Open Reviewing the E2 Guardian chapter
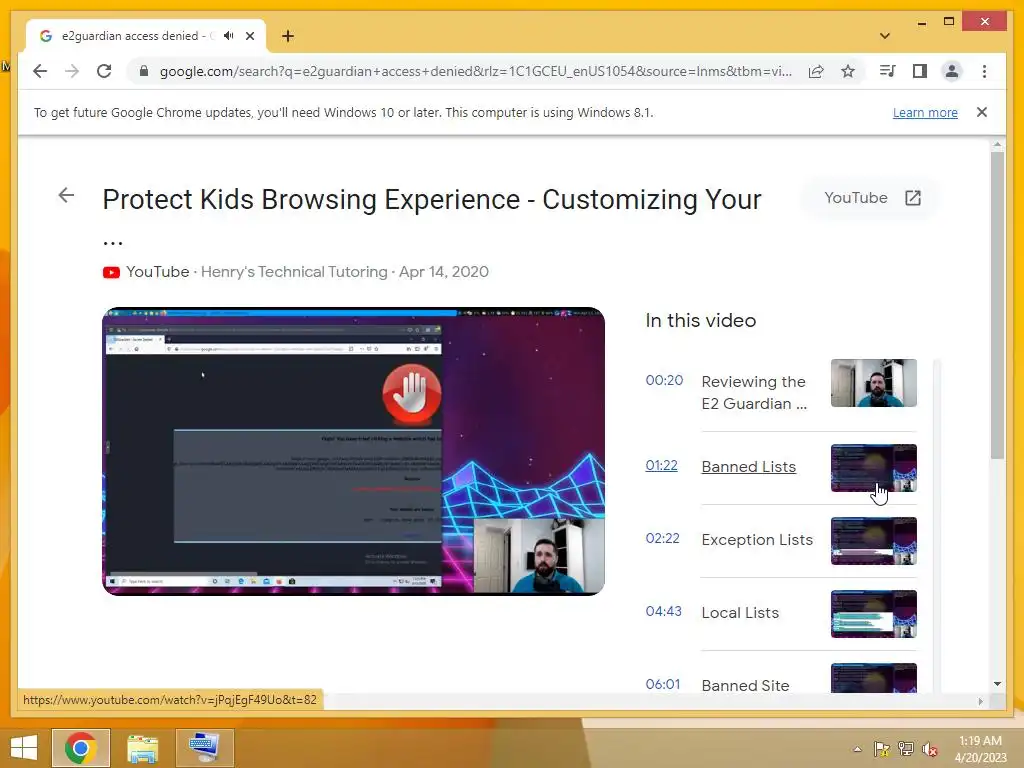 tap(754, 392)
